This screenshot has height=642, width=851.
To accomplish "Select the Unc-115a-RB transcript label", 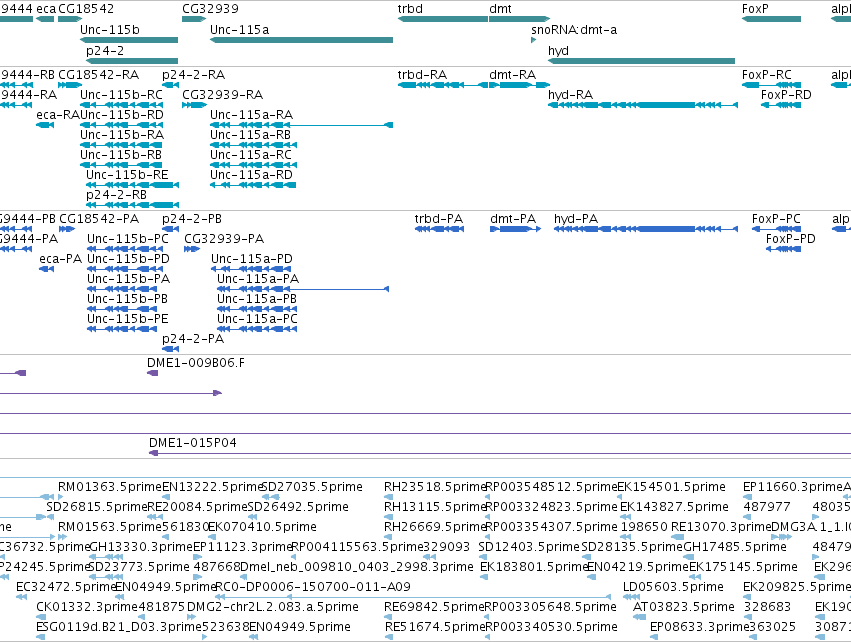I will point(250,135).
